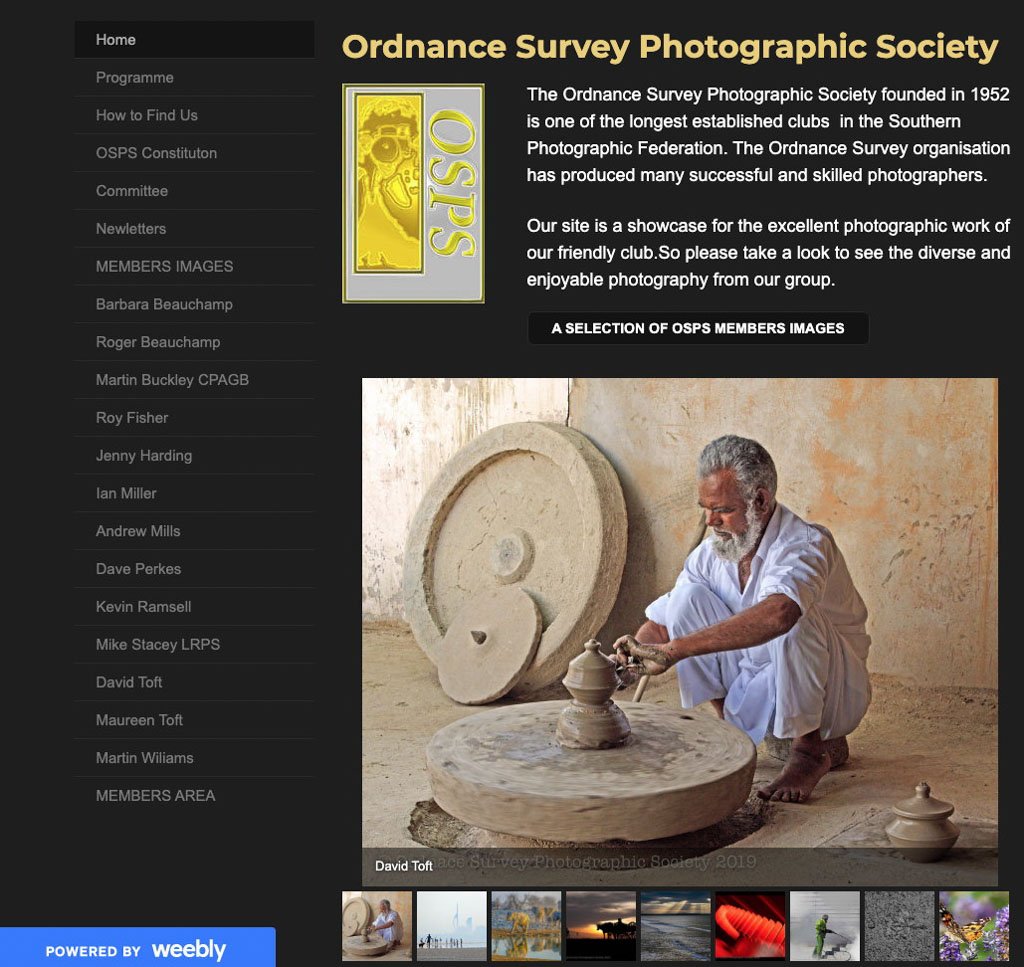This screenshot has width=1024, height=967.
Task: Open the tiger reflection thumbnail
Action: [x=526, y=925]
